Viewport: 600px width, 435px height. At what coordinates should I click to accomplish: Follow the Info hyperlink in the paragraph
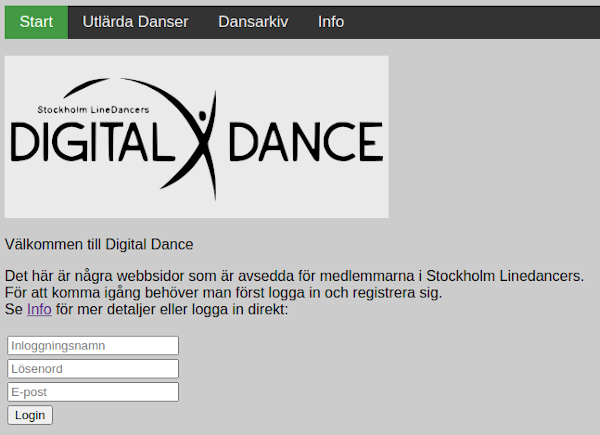pyautogui.click(x=39, y=309)
